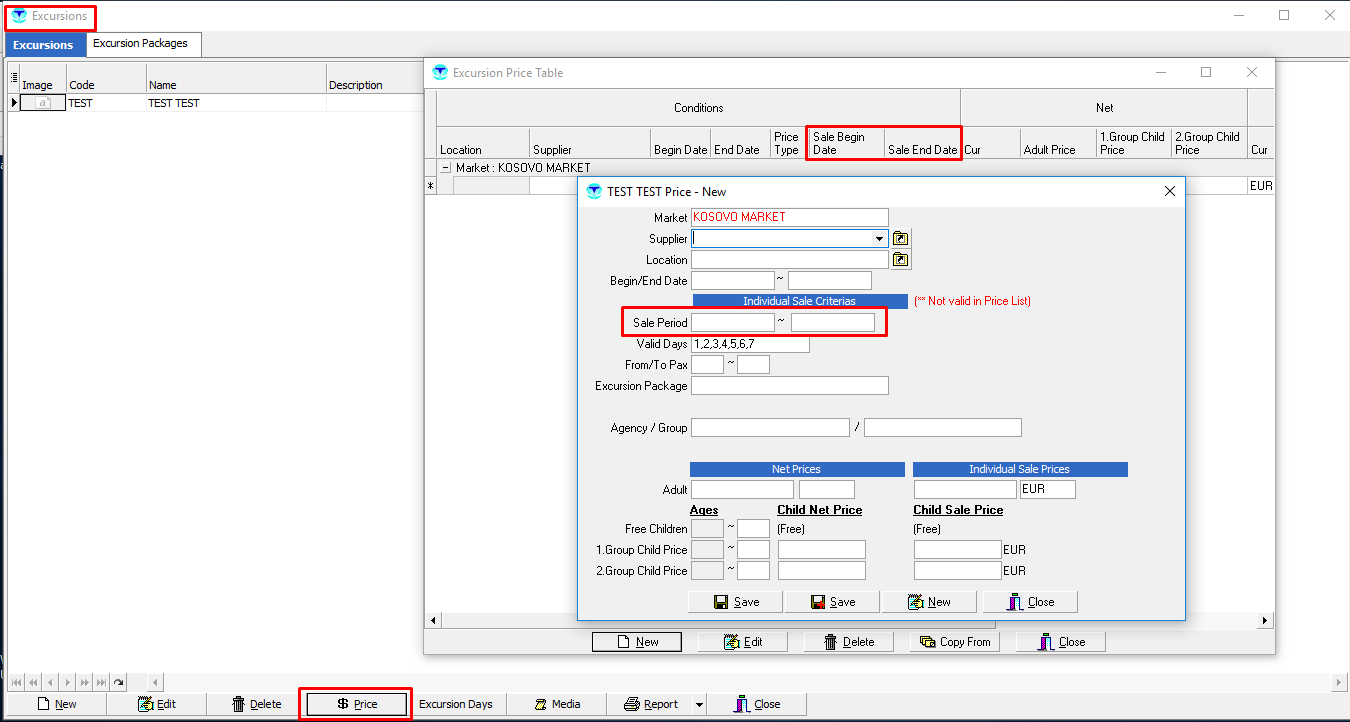This screenshot has height=722, width=1350.
Task: Select the Excursions tab
Action: (43, 45)
